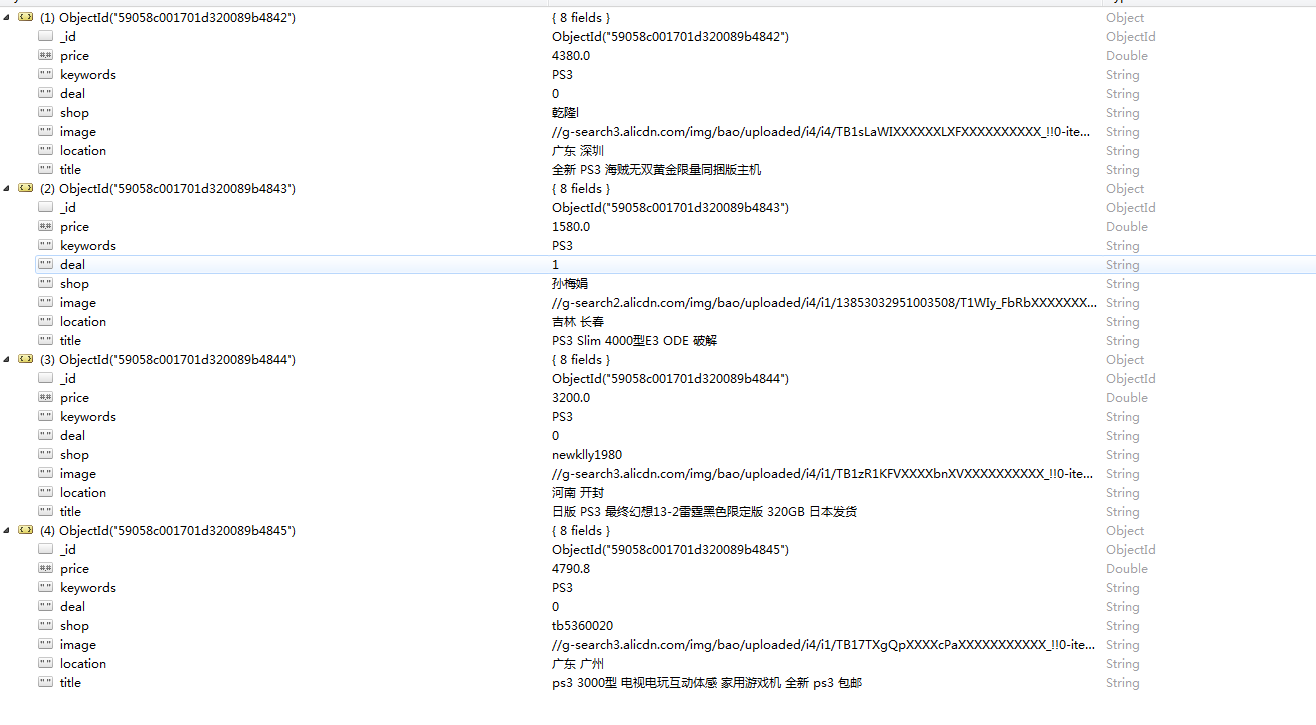The width and height of the screenshot is (1316, 725).
Task: Click the ObjectId type cell in document 4842's _id row
Action: pos(1131,37)
